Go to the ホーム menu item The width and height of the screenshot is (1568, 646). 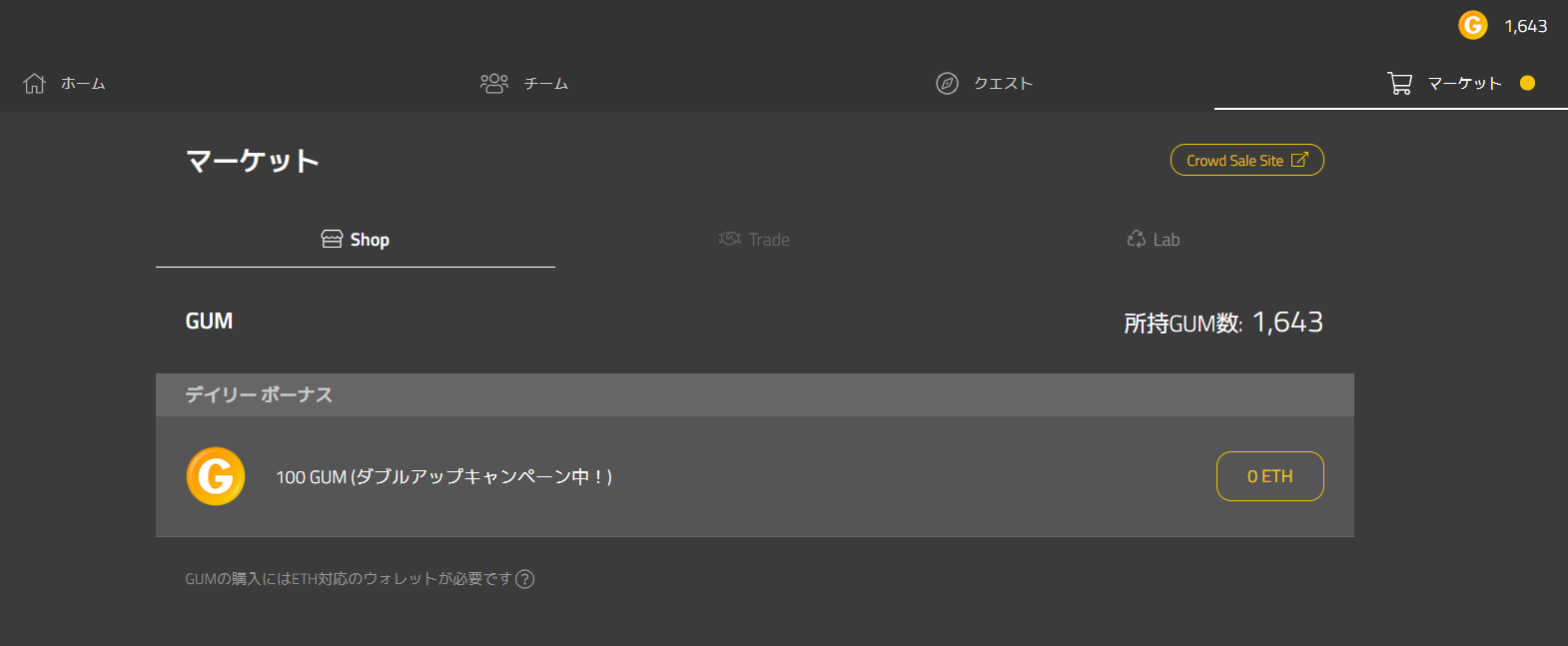click(x=83, y=84)
